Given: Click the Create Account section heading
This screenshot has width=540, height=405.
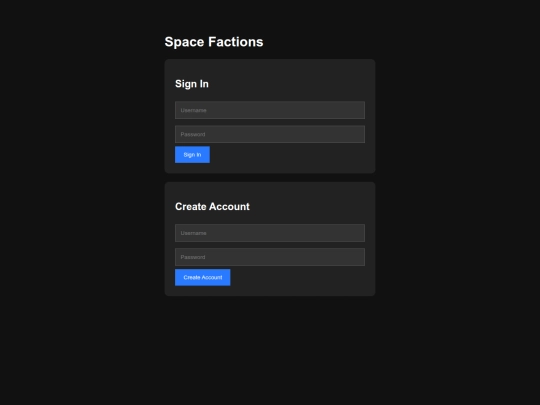Looking at the screenshot, I should [212, 206].
